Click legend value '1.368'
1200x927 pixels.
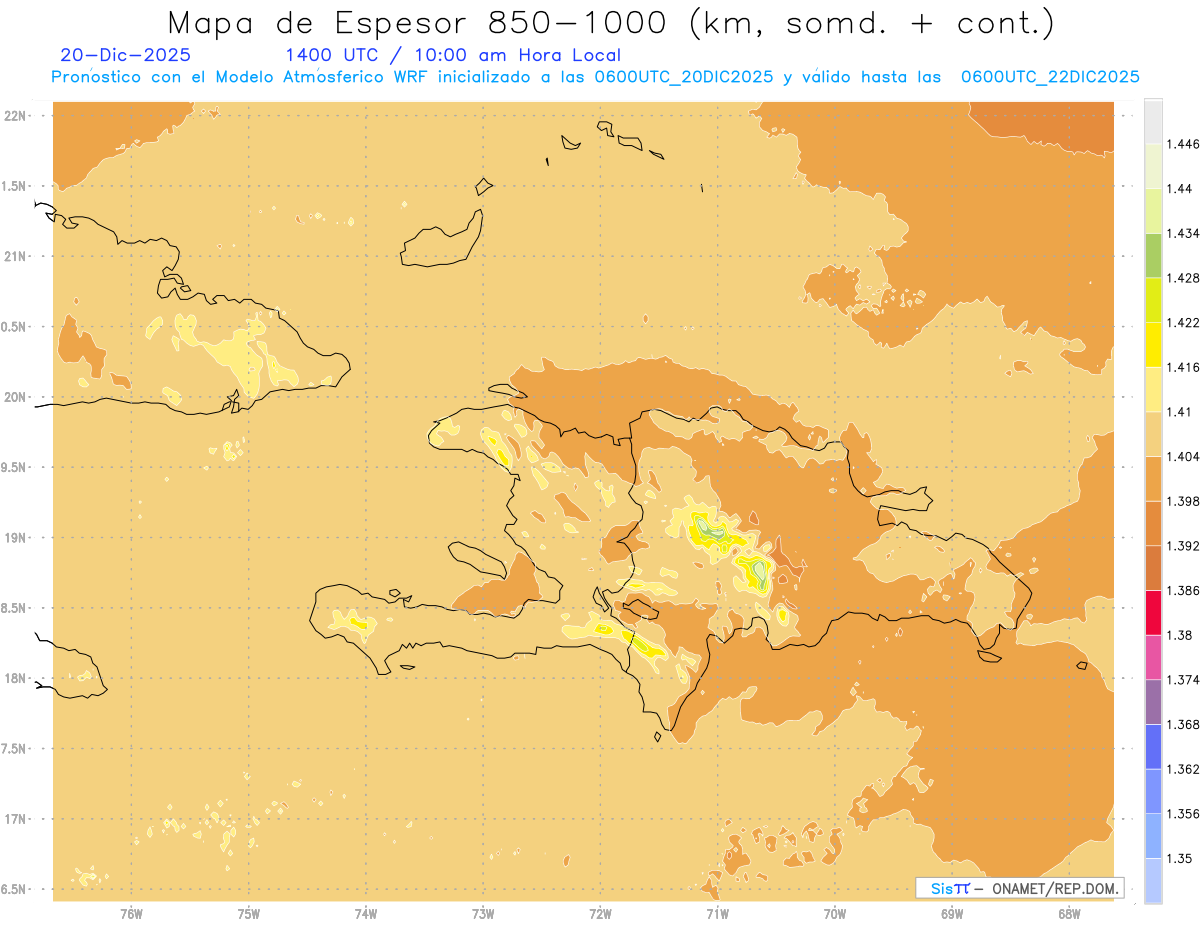pos(1183,725)
